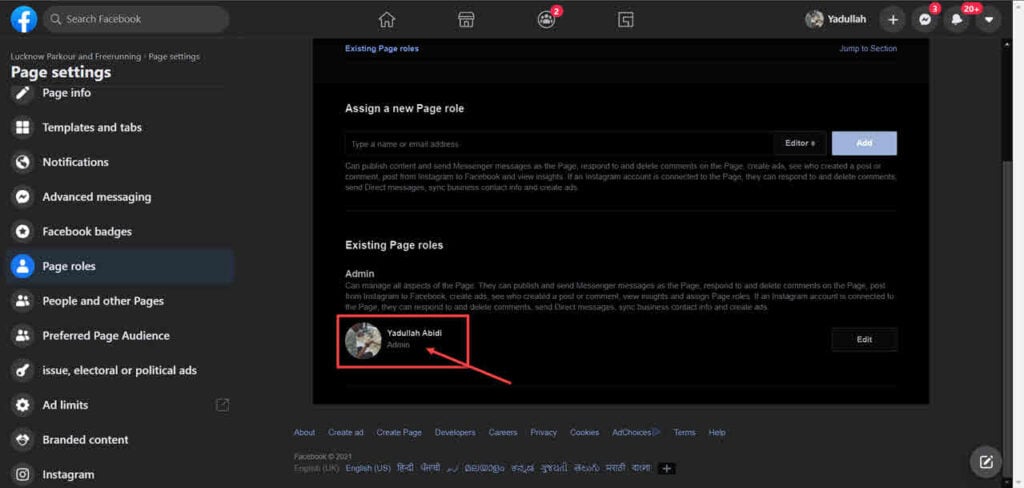Click the Lucknow Parkour and Freerunning breadcrumb
The height and width of the screenshot is (488, 1024).
tap(76, 57)
